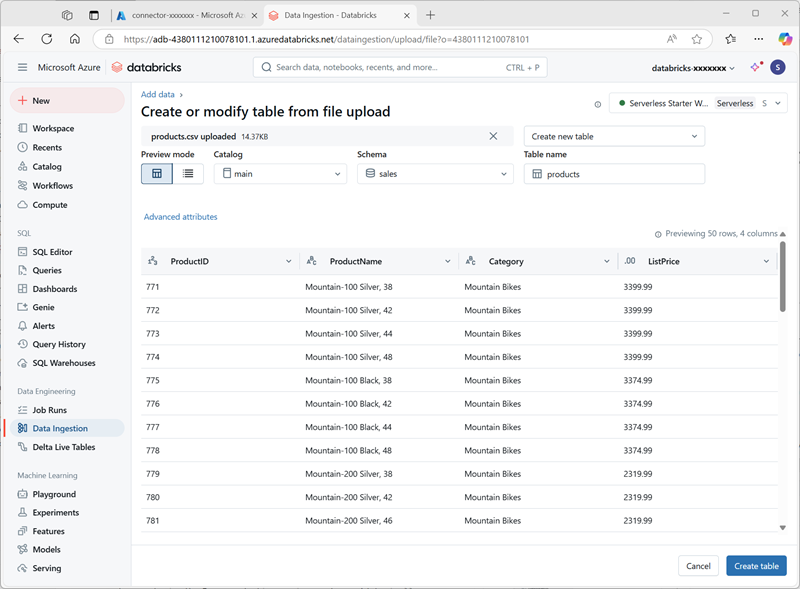This screenshot has width=800, height=589.
Task: Open the Schema sales dropdown
Action: [435, 174]
